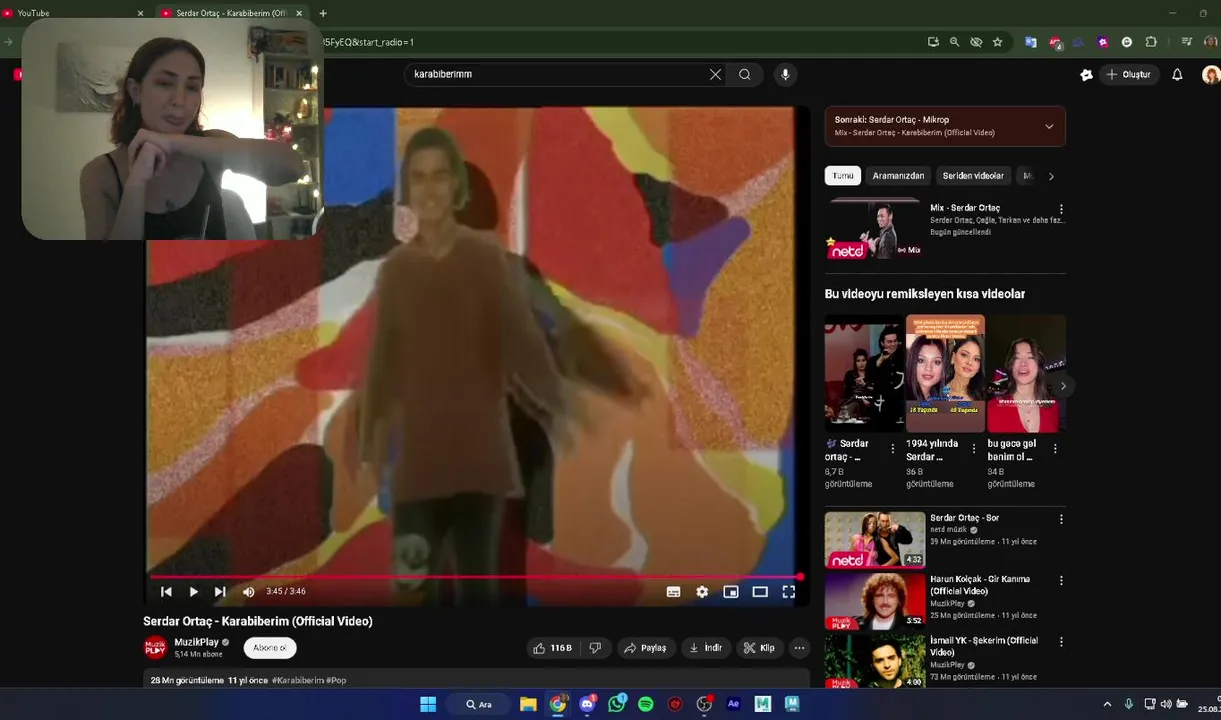
Task: Open the Oluştur create menu
Action: tap(1128, 74)
